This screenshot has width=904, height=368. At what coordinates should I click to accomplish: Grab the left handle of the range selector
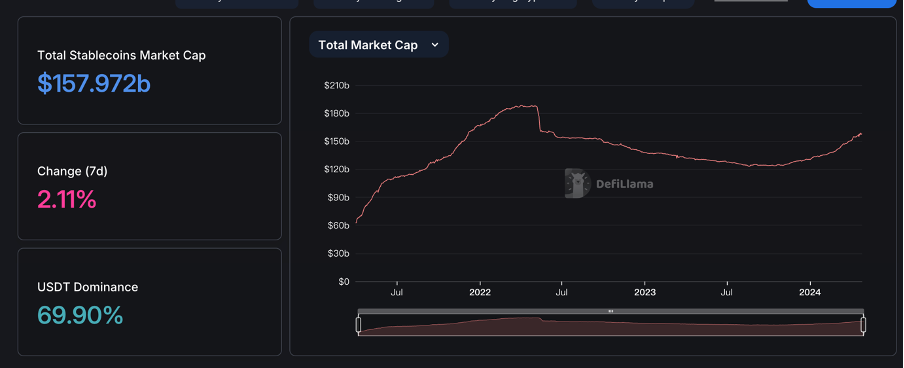(x=358, y=325)
